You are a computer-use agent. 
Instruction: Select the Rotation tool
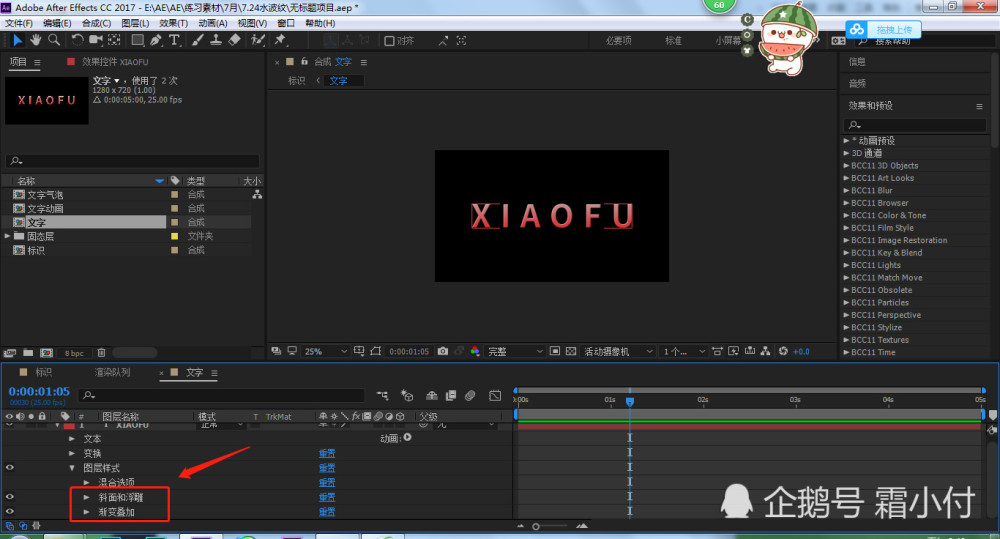77,40
